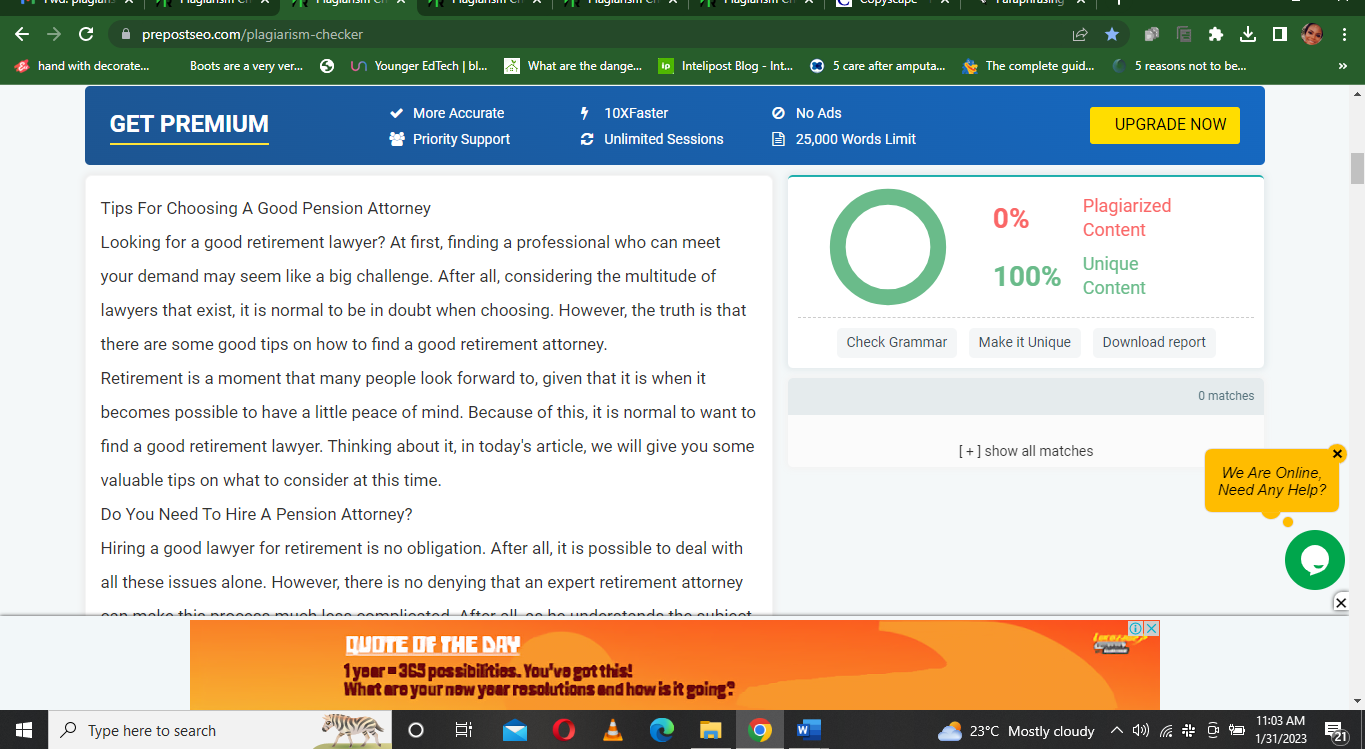Open 'Intelipost Blog' bookmark
Screen dimensions: 1365x749
[725, 66]
